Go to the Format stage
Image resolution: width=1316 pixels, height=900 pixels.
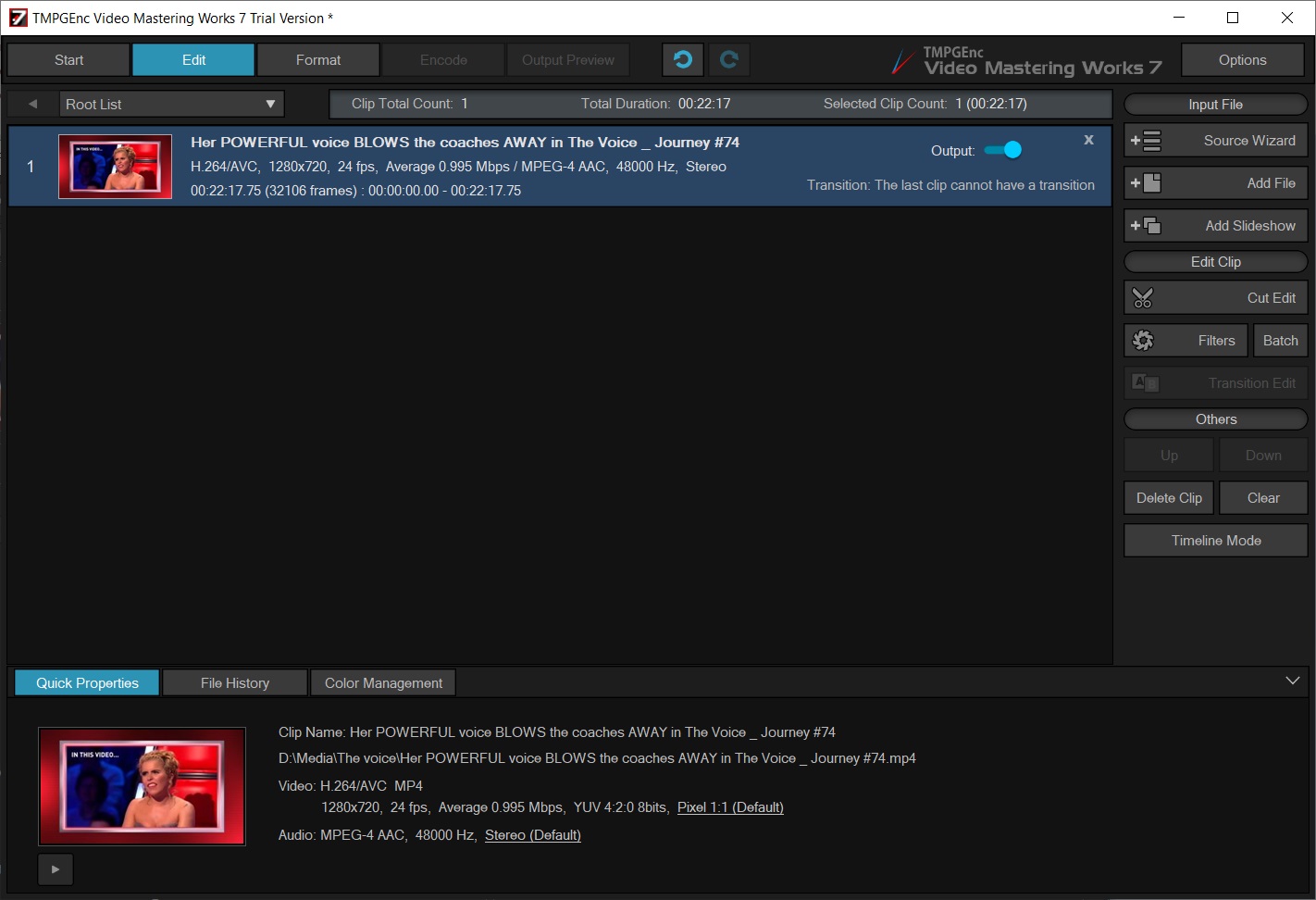pyautogui.click(x=318, y=60)
